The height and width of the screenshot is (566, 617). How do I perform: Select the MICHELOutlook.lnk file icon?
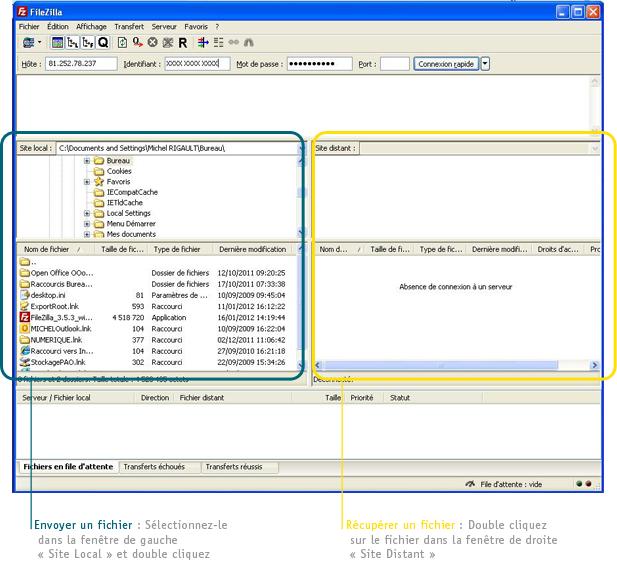(x=25, y=328)
